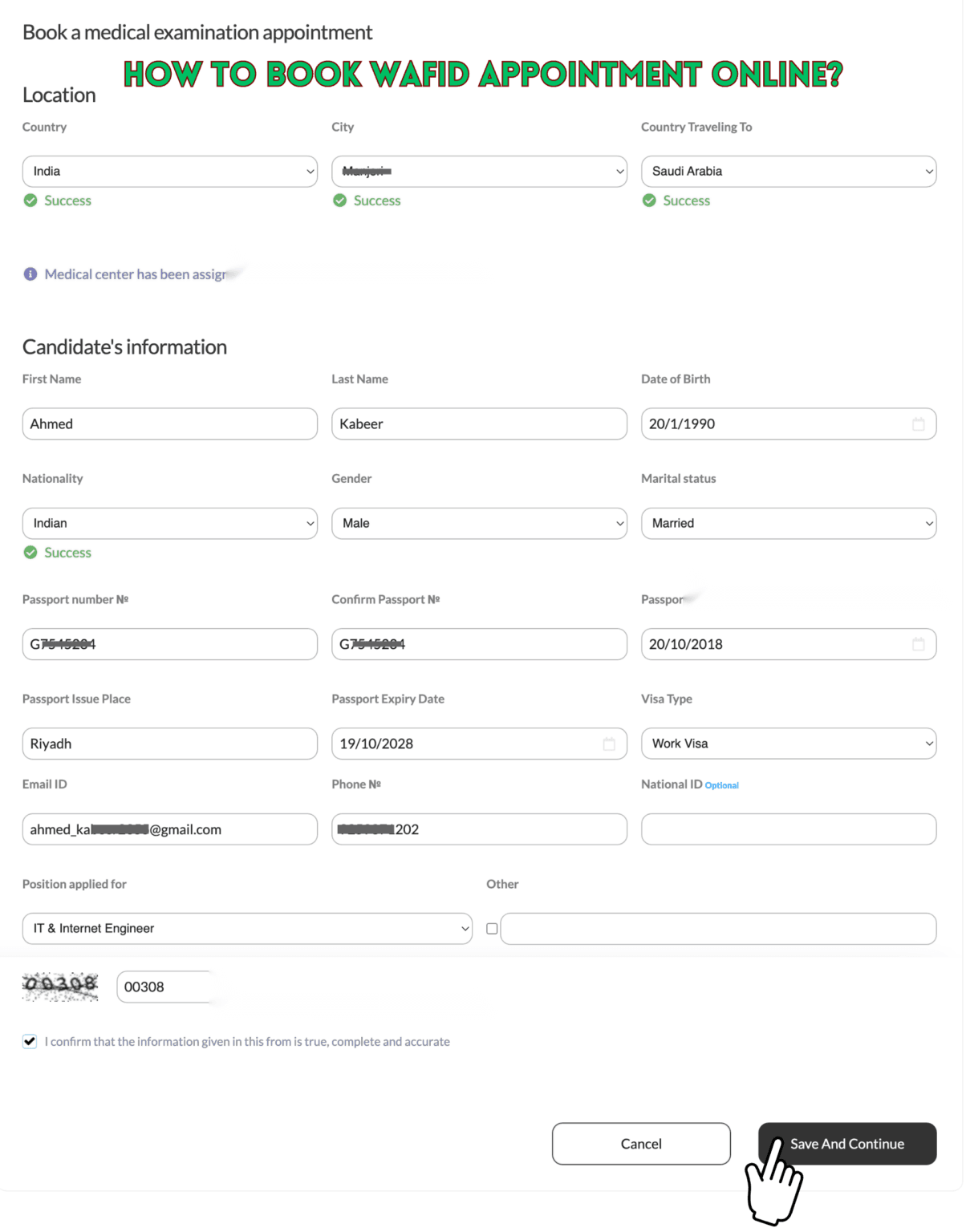Click the Phone number input field
966x1232 pixels.
[479, 829]
